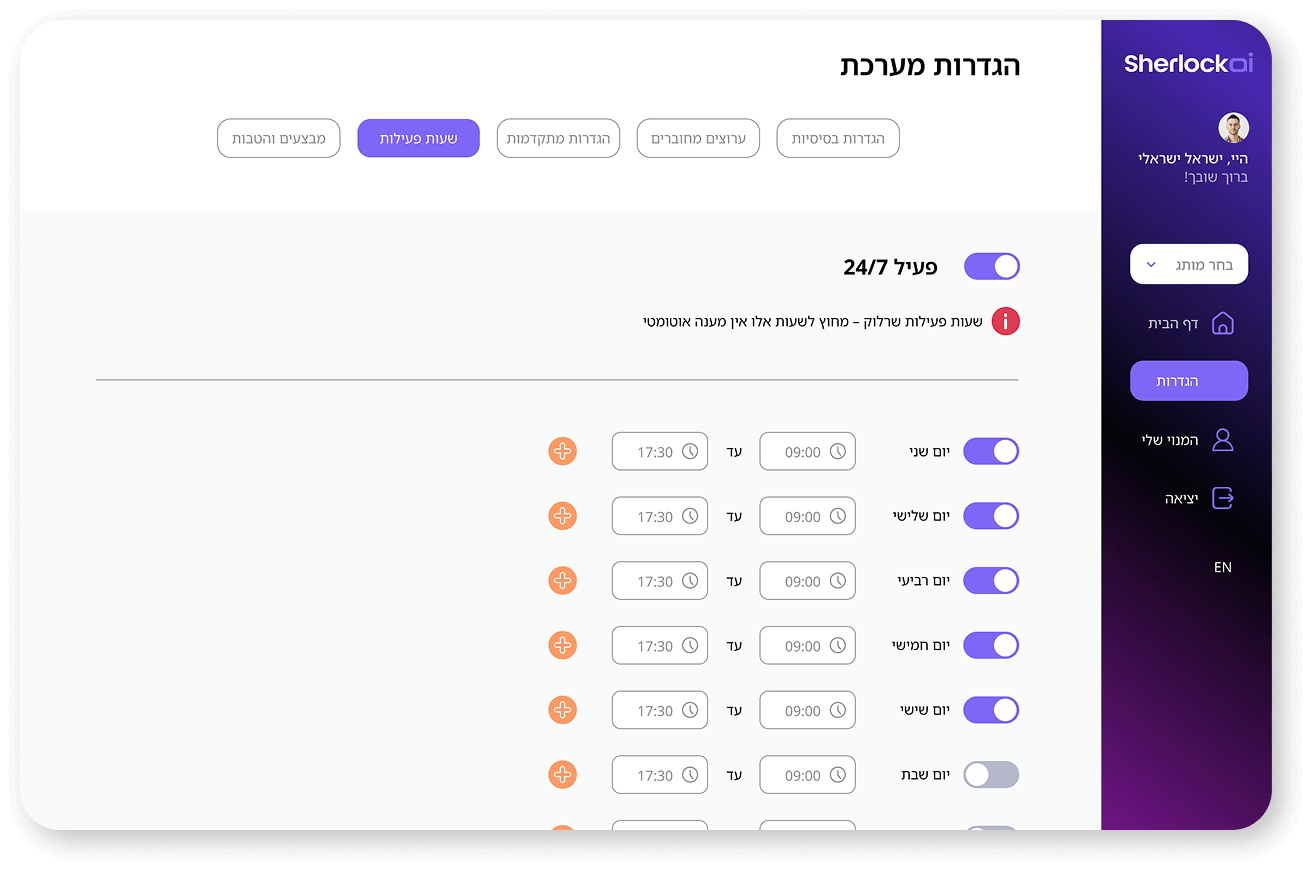1312x870 pixels.
Task: Turn off the יום חמישי switch
Action: (991, 646)
